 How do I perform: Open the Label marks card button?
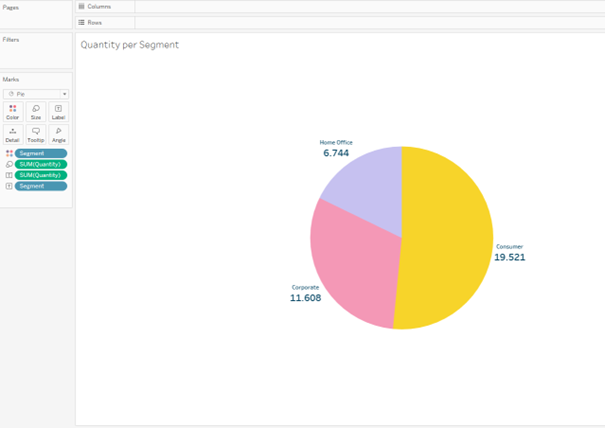coord(59,112)
